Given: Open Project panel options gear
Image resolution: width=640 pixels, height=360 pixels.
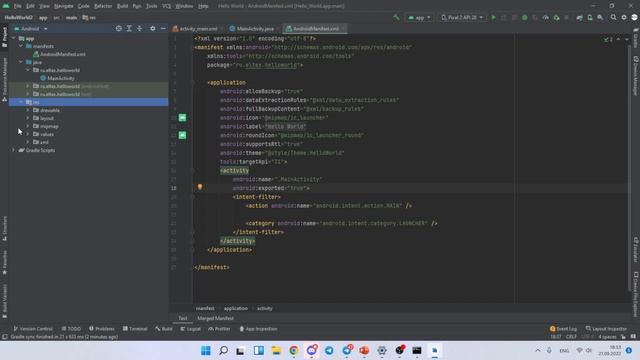Looking at the screenshot, I should pyautogui.click(x=153, y=29).
